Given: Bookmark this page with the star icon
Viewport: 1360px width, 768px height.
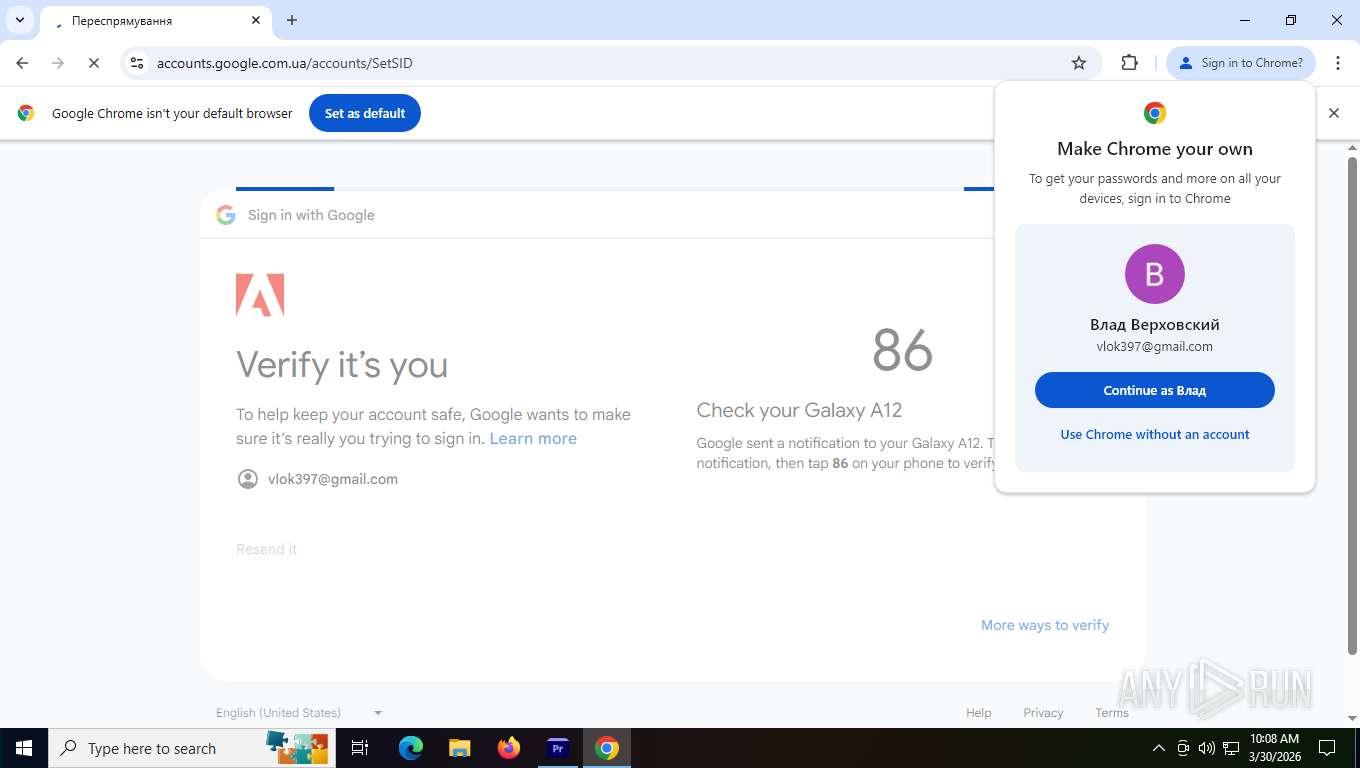Looking at the screenshot, I should (1079, 63).
